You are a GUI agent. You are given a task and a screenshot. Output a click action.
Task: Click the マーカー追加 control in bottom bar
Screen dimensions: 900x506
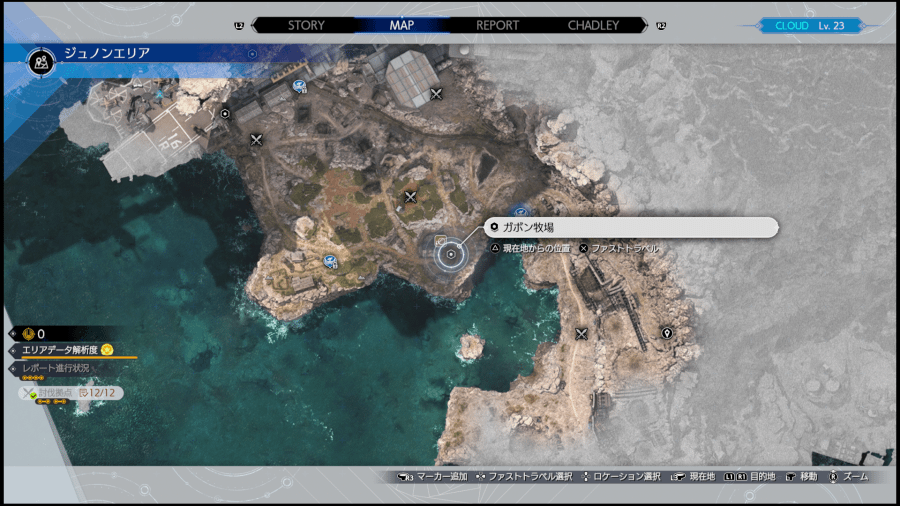coord(432,477)
